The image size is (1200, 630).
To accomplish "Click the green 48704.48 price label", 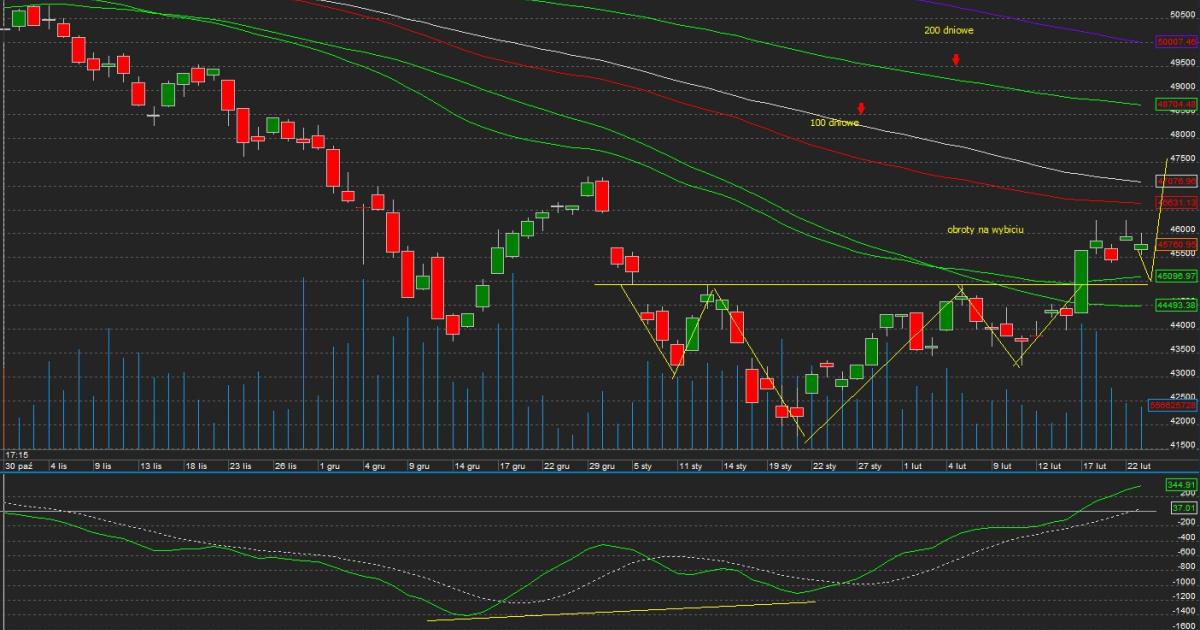I will (x=1175, y=103).
